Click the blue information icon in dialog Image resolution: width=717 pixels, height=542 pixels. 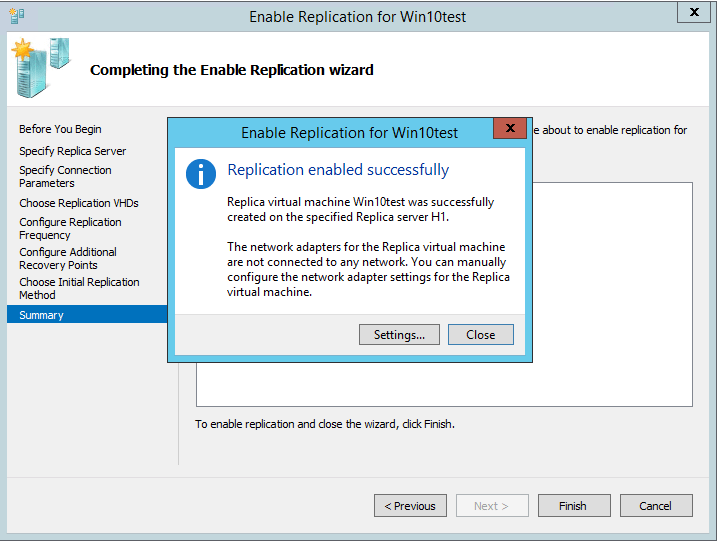pos(201,172)
